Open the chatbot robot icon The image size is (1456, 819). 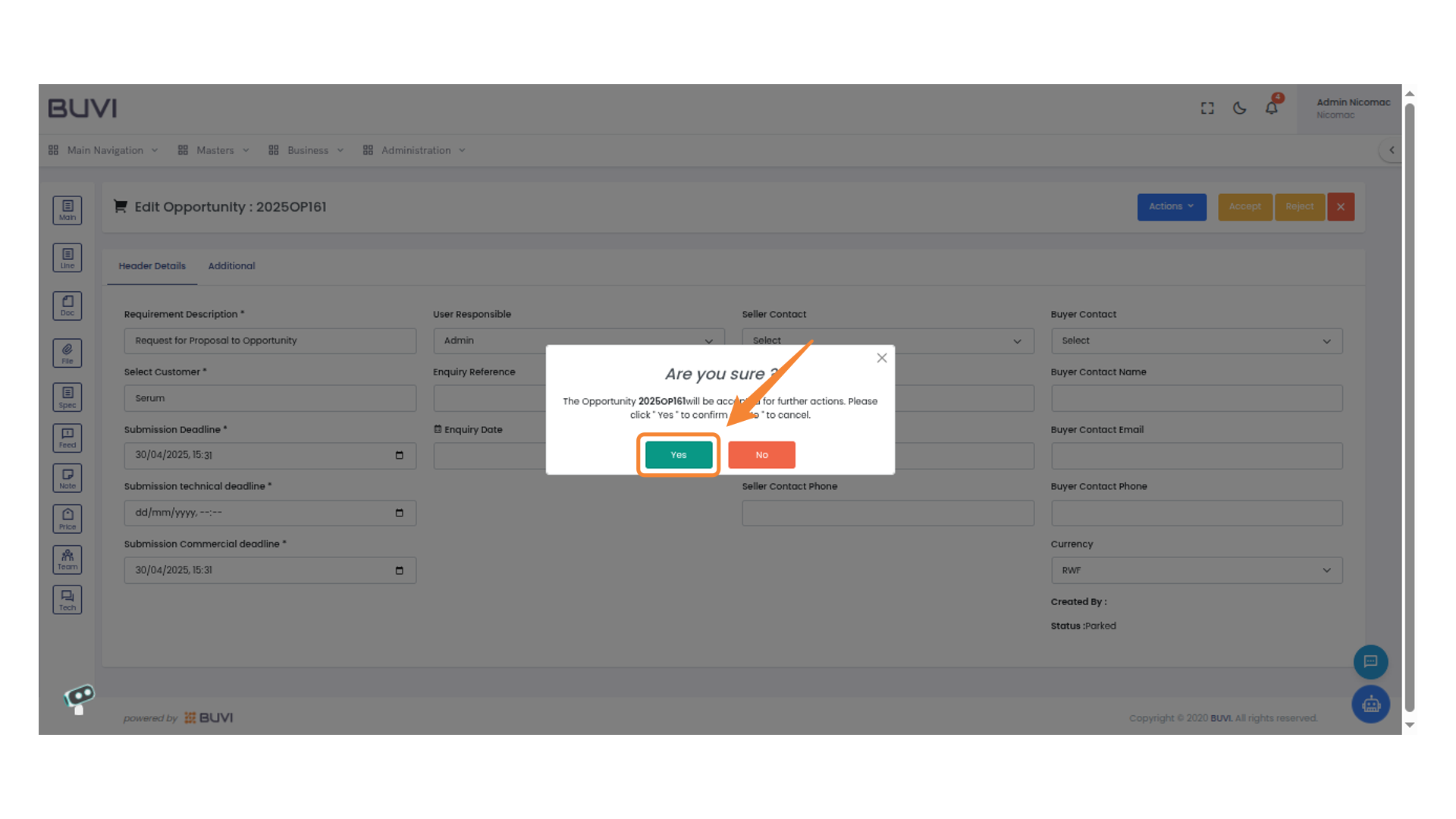click(x=1370, y=704)
